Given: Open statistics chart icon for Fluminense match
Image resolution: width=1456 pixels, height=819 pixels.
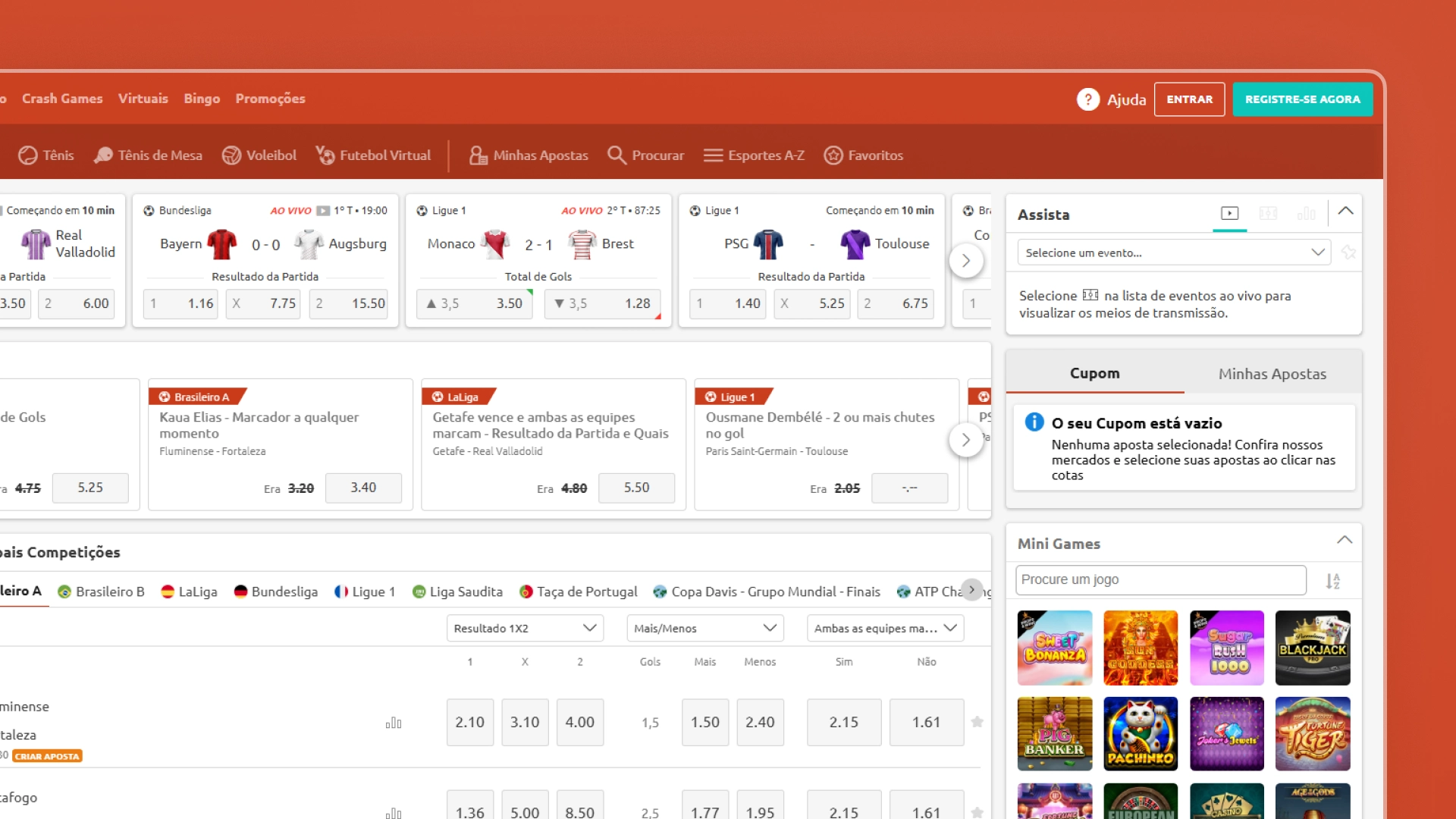Looking at the screenshot, I should [394, 723].
